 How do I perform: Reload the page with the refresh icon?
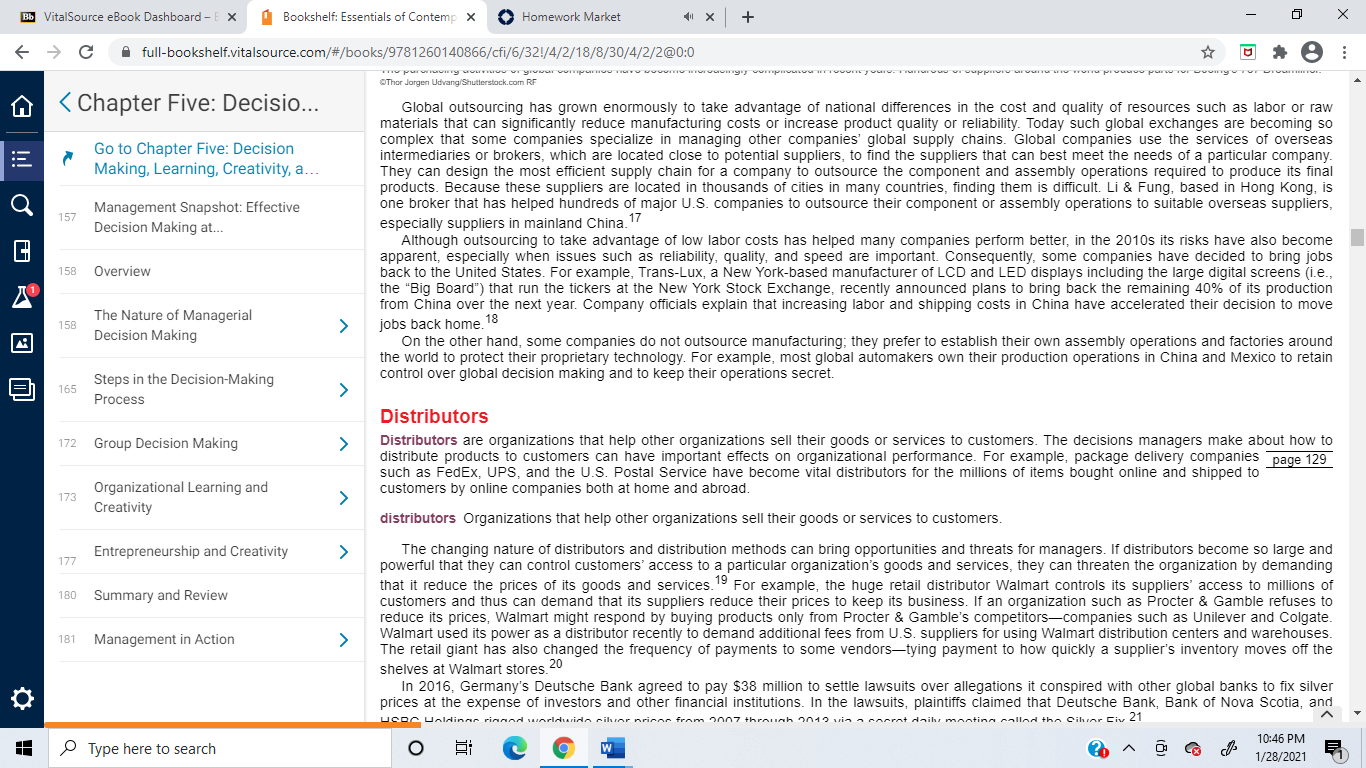(x=86, y=52)
